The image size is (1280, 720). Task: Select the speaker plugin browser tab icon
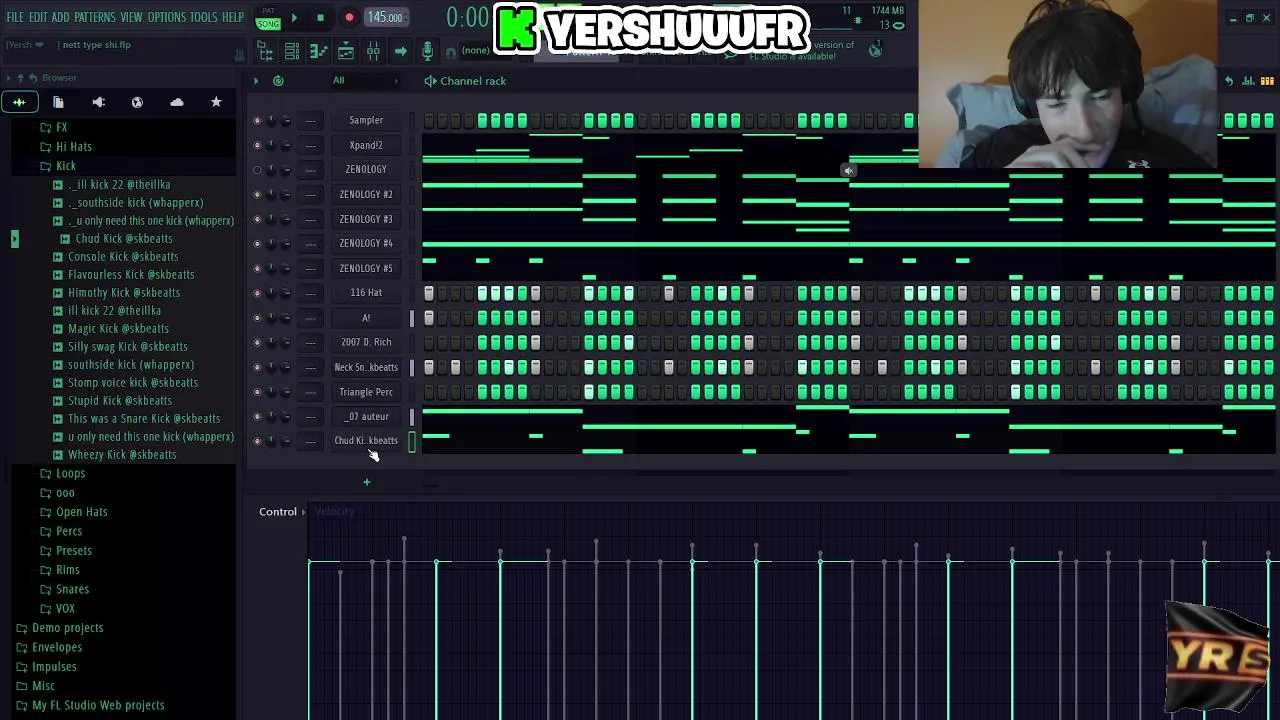98,102
